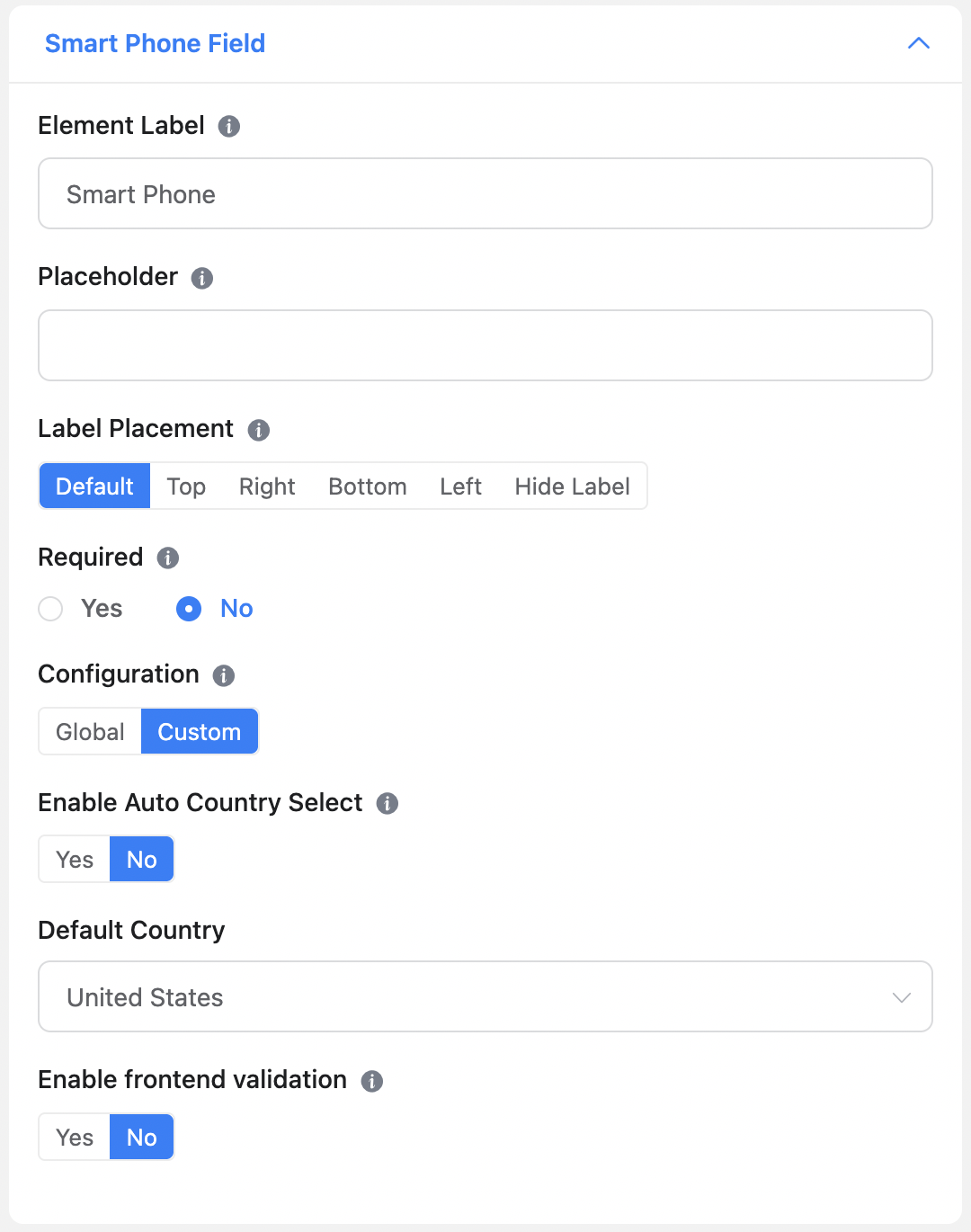Click the Placeholder info icon
Screen dimensions: 971x1232
click(x=203, y=278)
